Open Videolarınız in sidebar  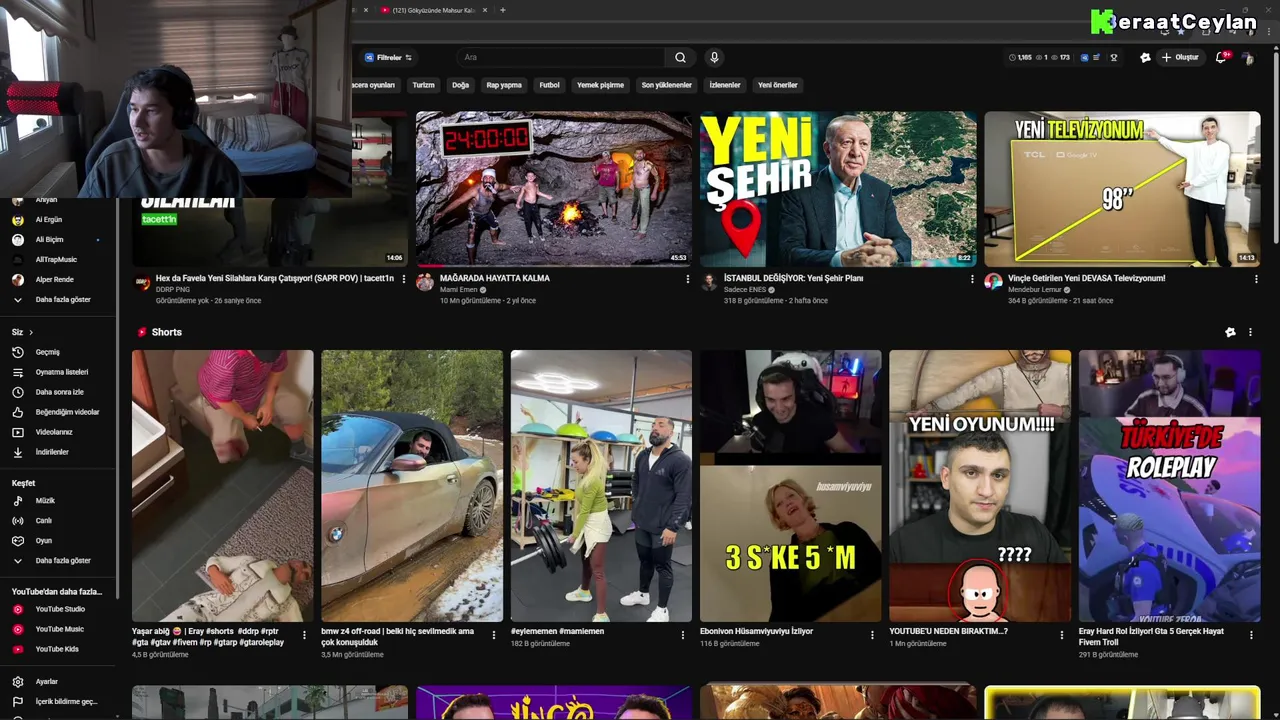54,432
